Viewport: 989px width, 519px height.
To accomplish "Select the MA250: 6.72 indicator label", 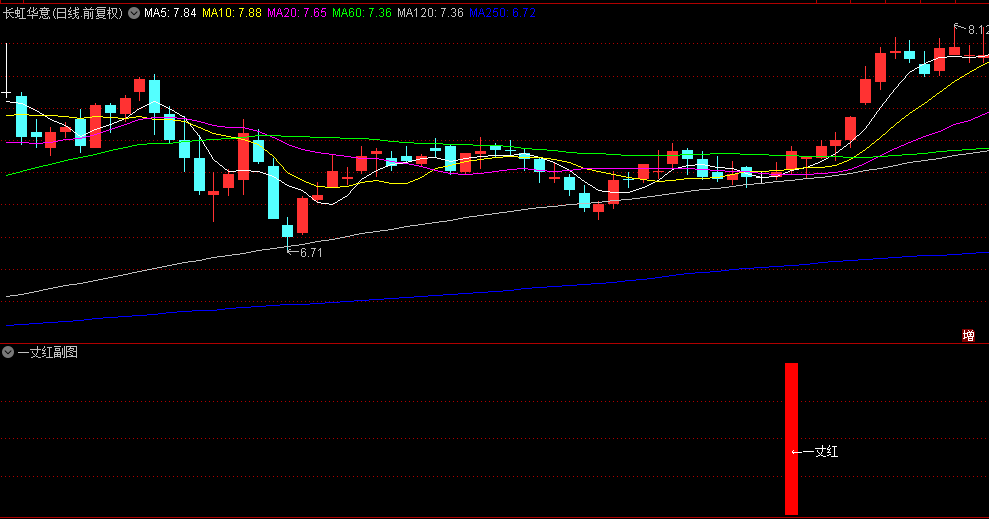I will (502, 13).
